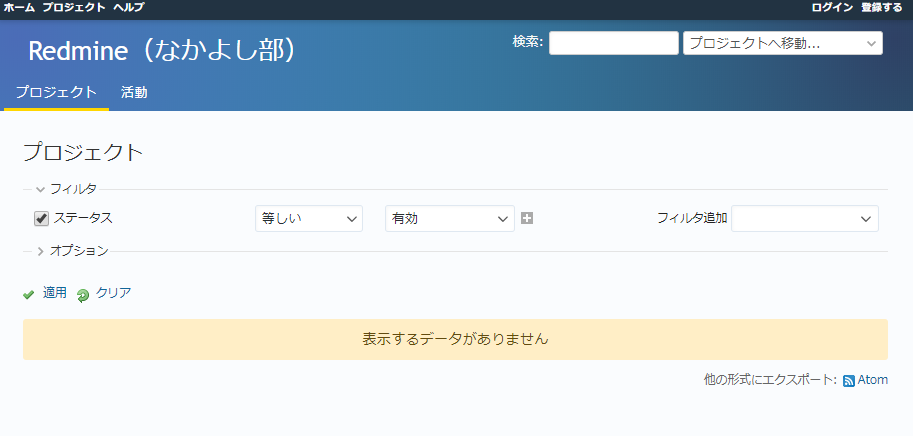
Task: Click the ログイン link
Action: (832, 7)
